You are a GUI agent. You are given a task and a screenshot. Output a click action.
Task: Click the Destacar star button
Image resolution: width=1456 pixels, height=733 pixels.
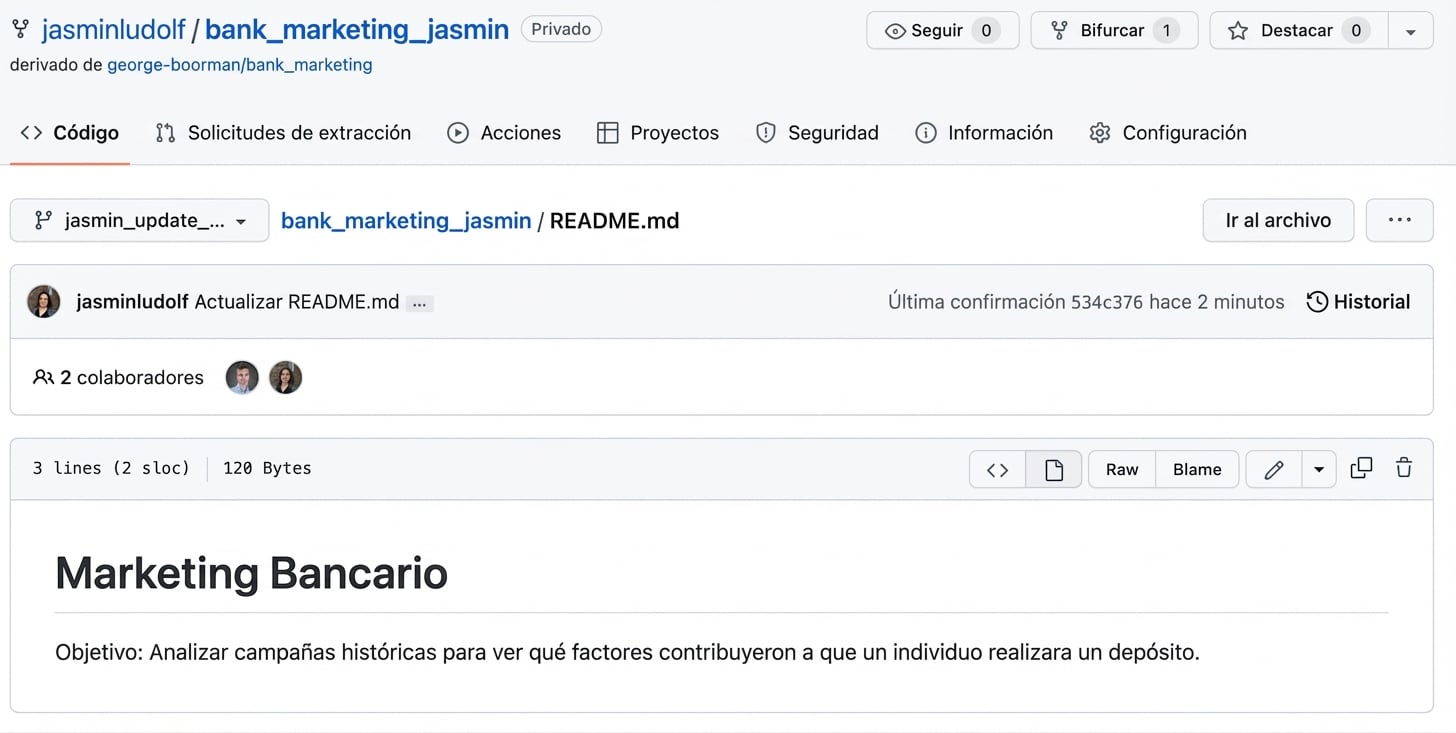tap(1298, 30)
